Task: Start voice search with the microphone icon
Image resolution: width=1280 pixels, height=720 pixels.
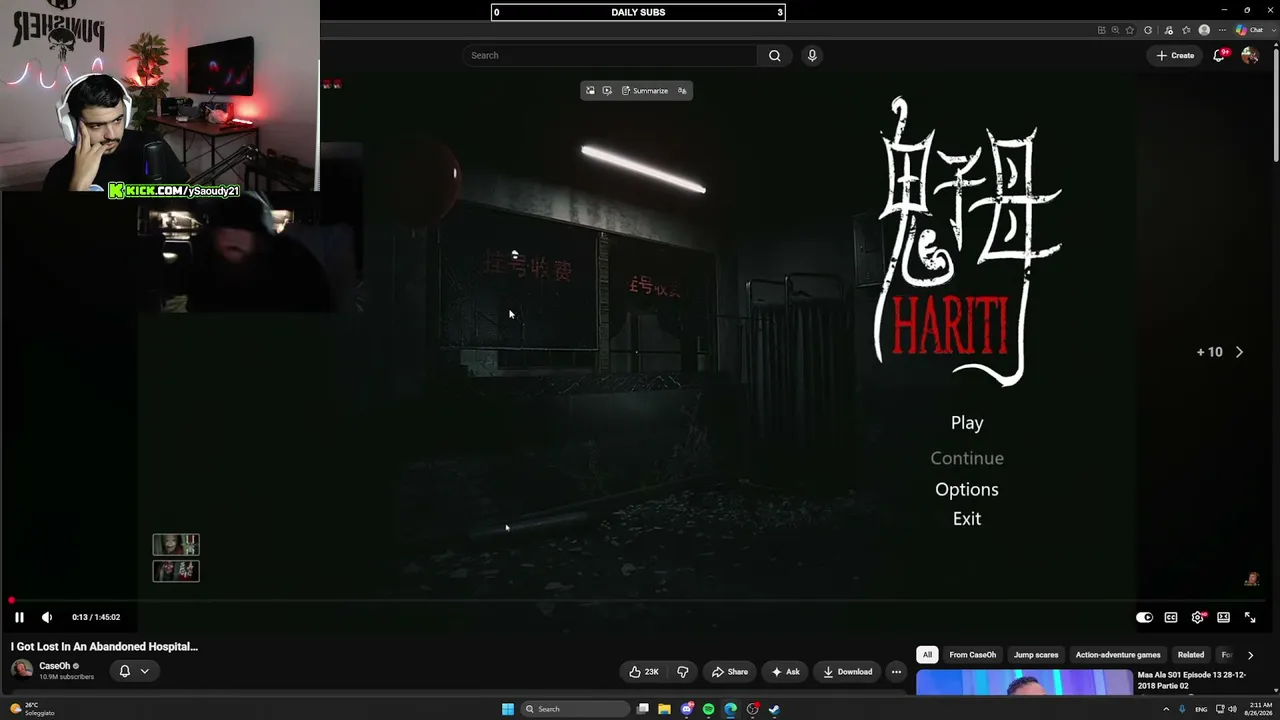Action: pos(812,55)
